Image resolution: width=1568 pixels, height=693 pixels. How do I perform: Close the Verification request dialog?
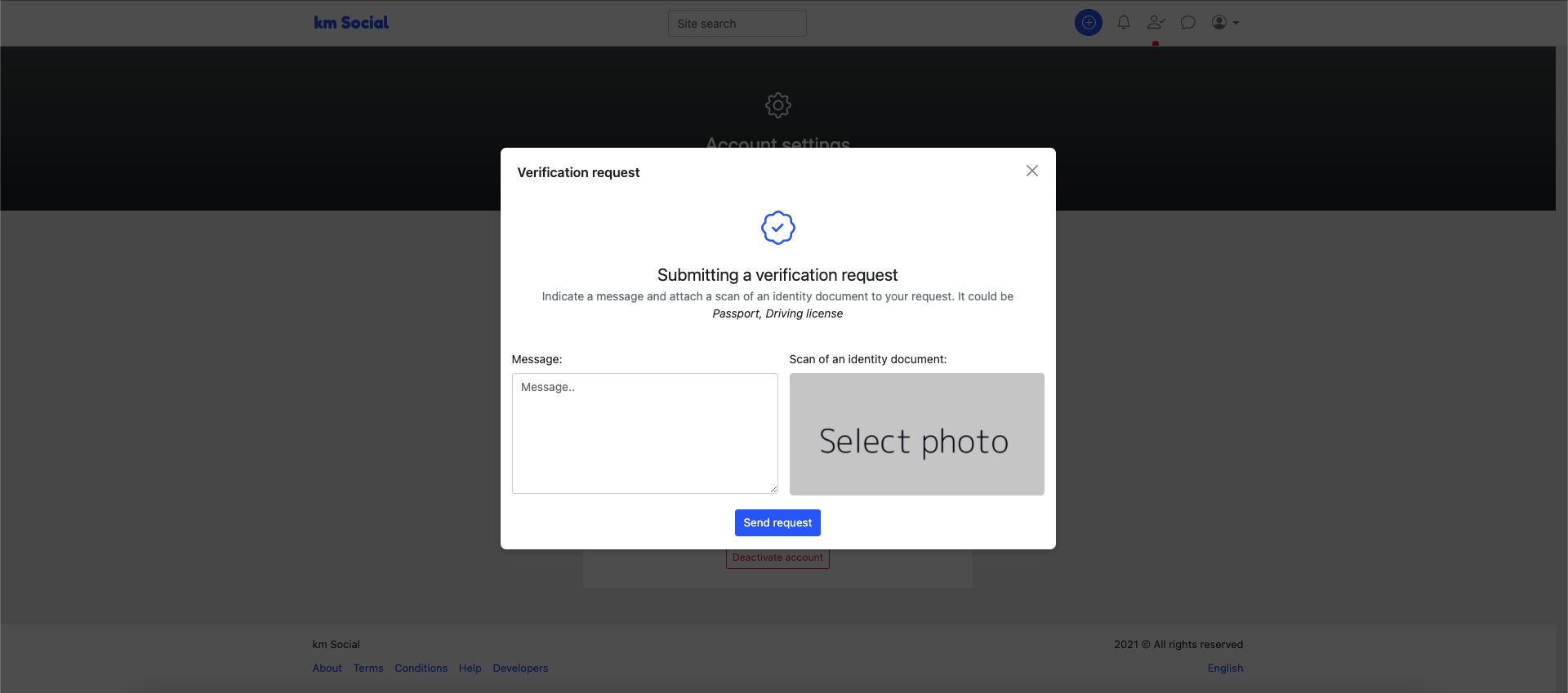tap(1032, 171)
